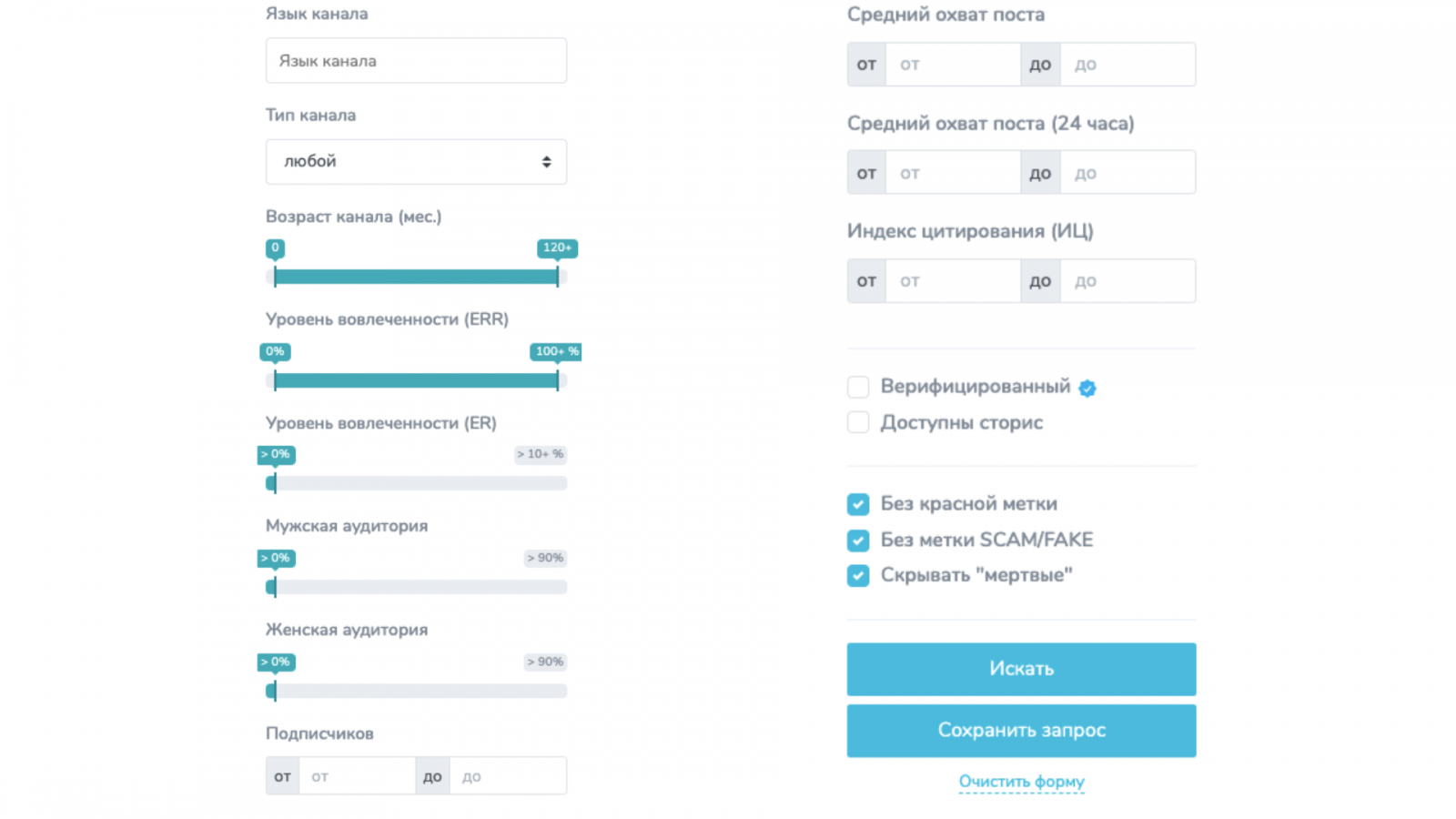
Task: Focus the Средний охват поста "до" field
Action: [x=1127, y=65]
